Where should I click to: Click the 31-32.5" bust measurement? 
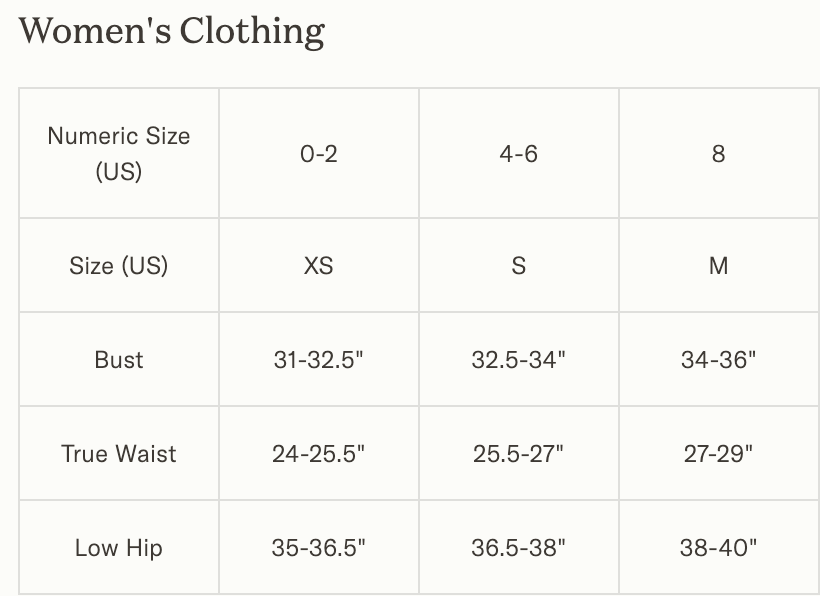tap(319, 360)
